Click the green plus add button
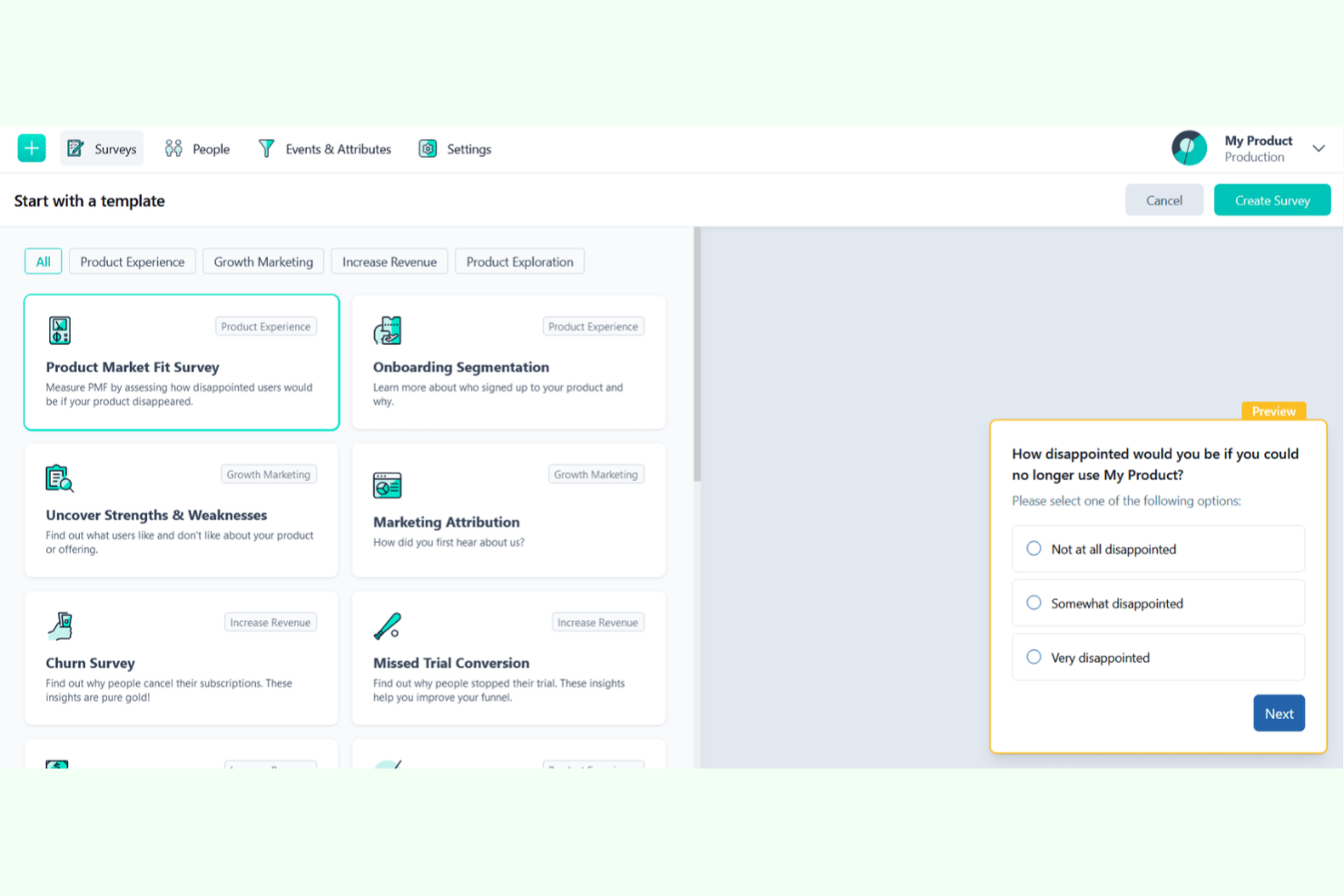The width and height of the screenshot is (1344, 896). coord(32,148)
